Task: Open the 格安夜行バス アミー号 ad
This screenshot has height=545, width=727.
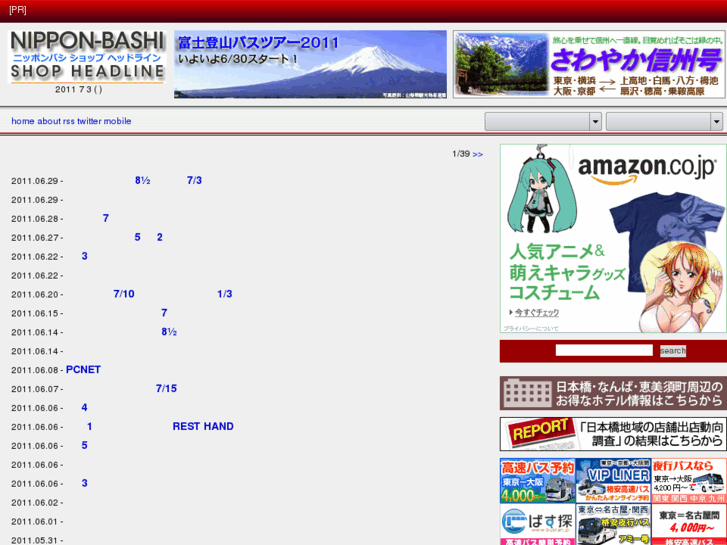Action: 613,525
